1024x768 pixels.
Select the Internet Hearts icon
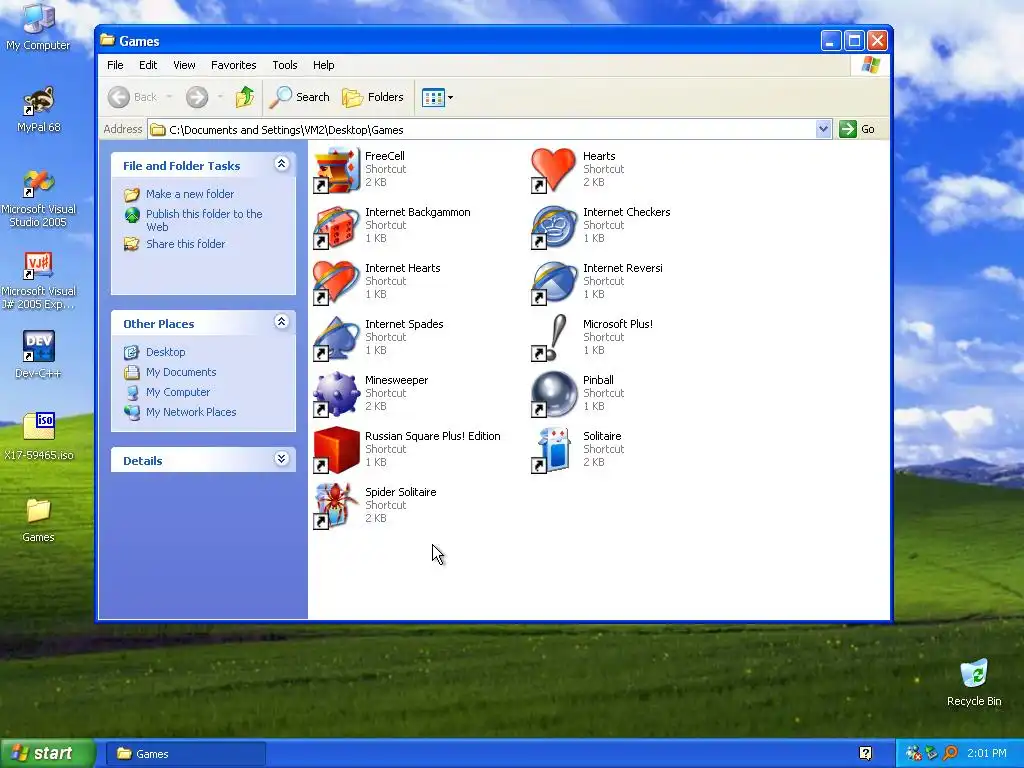pos(336,282)
